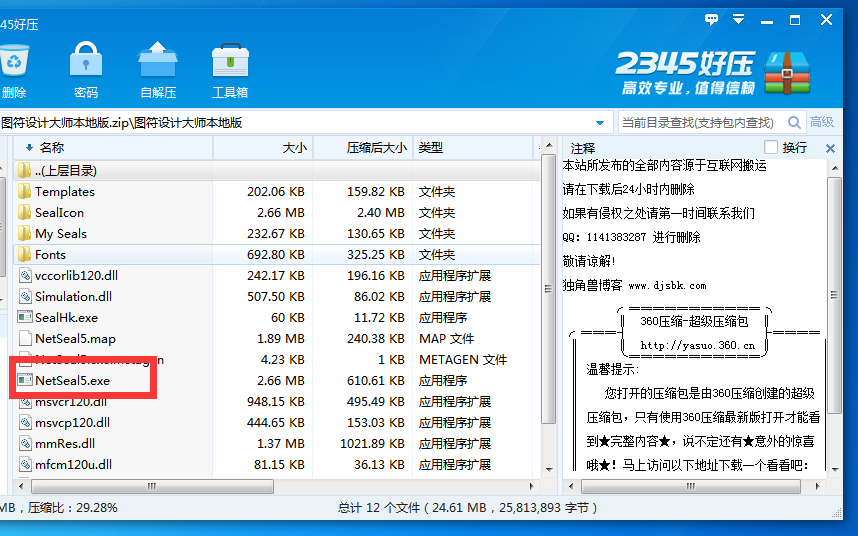Click the 压缩比：29.28% status text

[x=73, y=508]
